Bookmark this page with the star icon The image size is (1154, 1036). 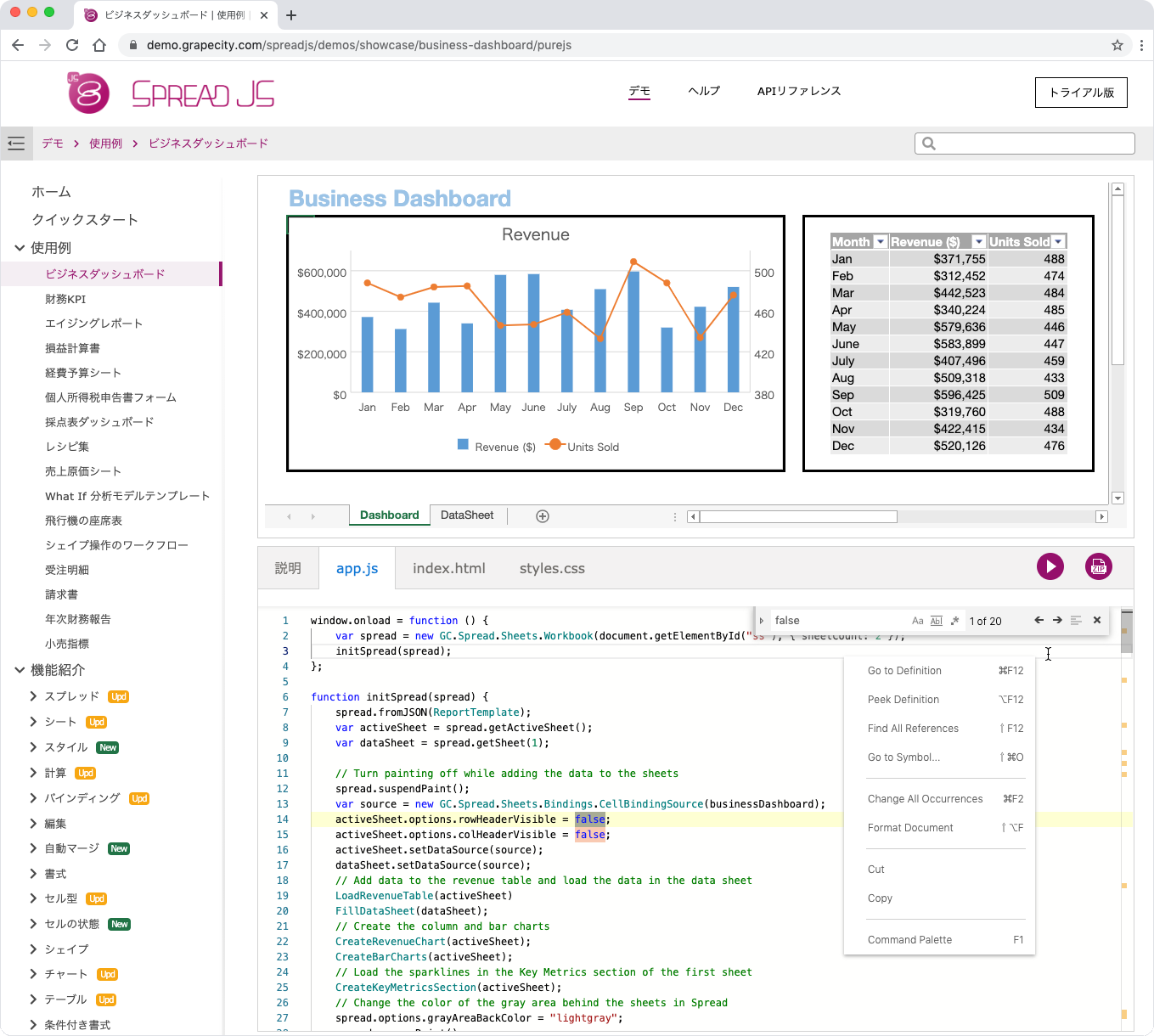1117,45
